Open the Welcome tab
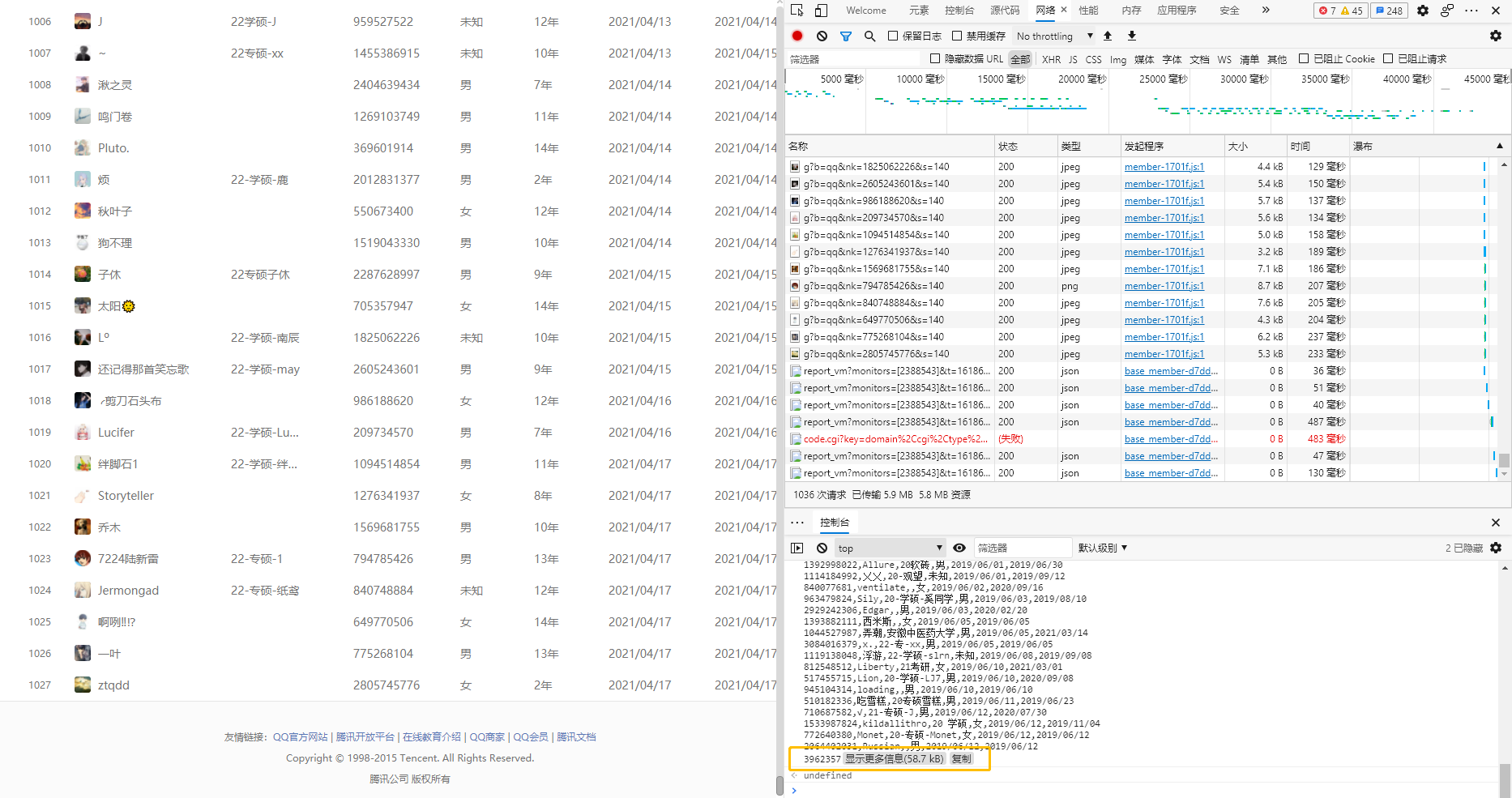This screenshot has width=1512, height=798. (866, 11)
